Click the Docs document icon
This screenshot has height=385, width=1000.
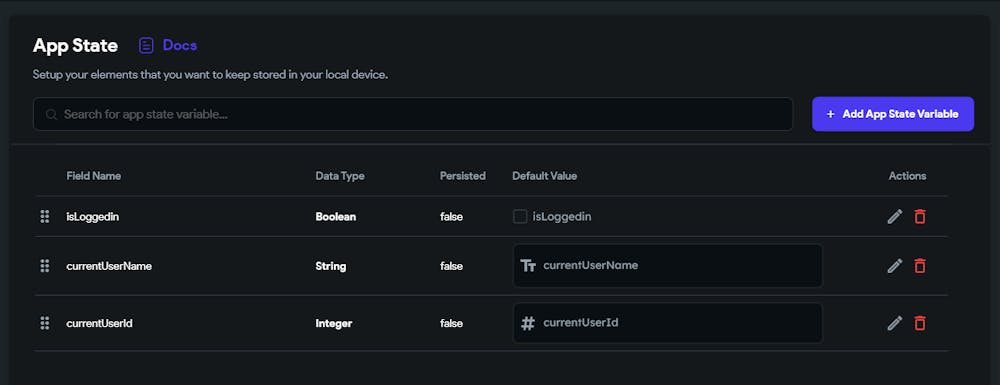pyautogui.click(x=146, y=45)
